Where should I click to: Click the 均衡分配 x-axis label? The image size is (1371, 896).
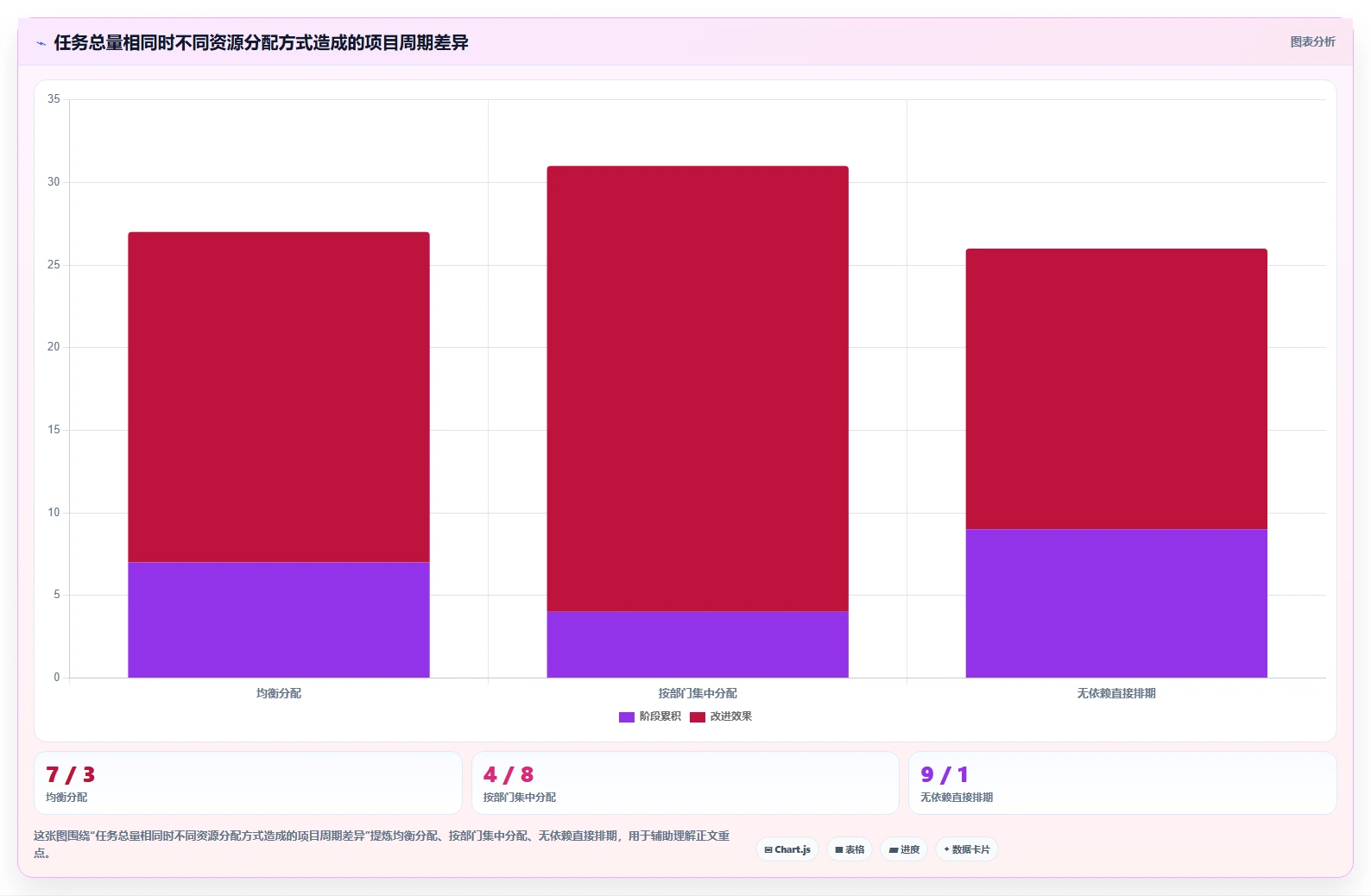pos(279,693)
